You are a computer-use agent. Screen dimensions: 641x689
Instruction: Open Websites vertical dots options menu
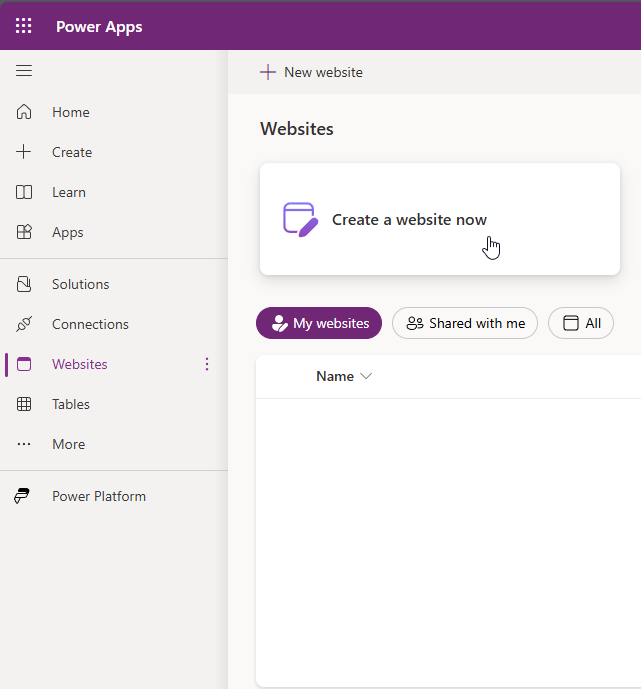tap(207, 364)
